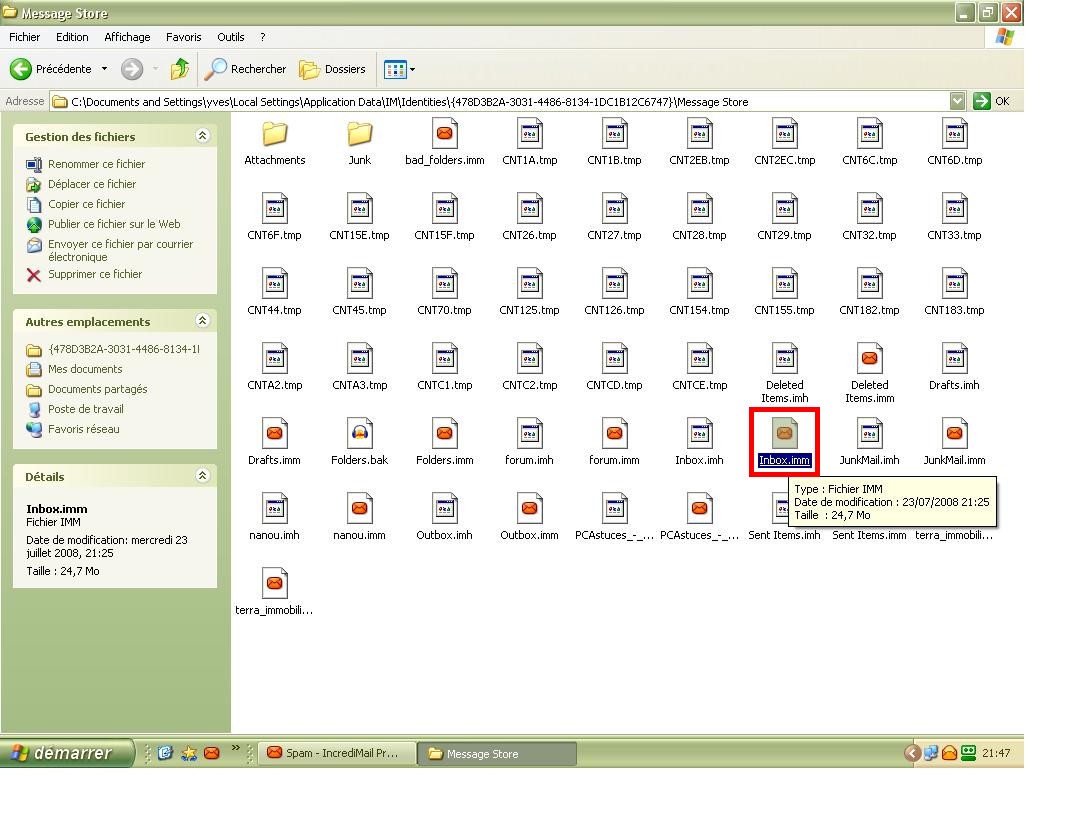1080x823 pixels.
Task: Collapse the Gestion des fichiers panel
Action: point(202,136)
